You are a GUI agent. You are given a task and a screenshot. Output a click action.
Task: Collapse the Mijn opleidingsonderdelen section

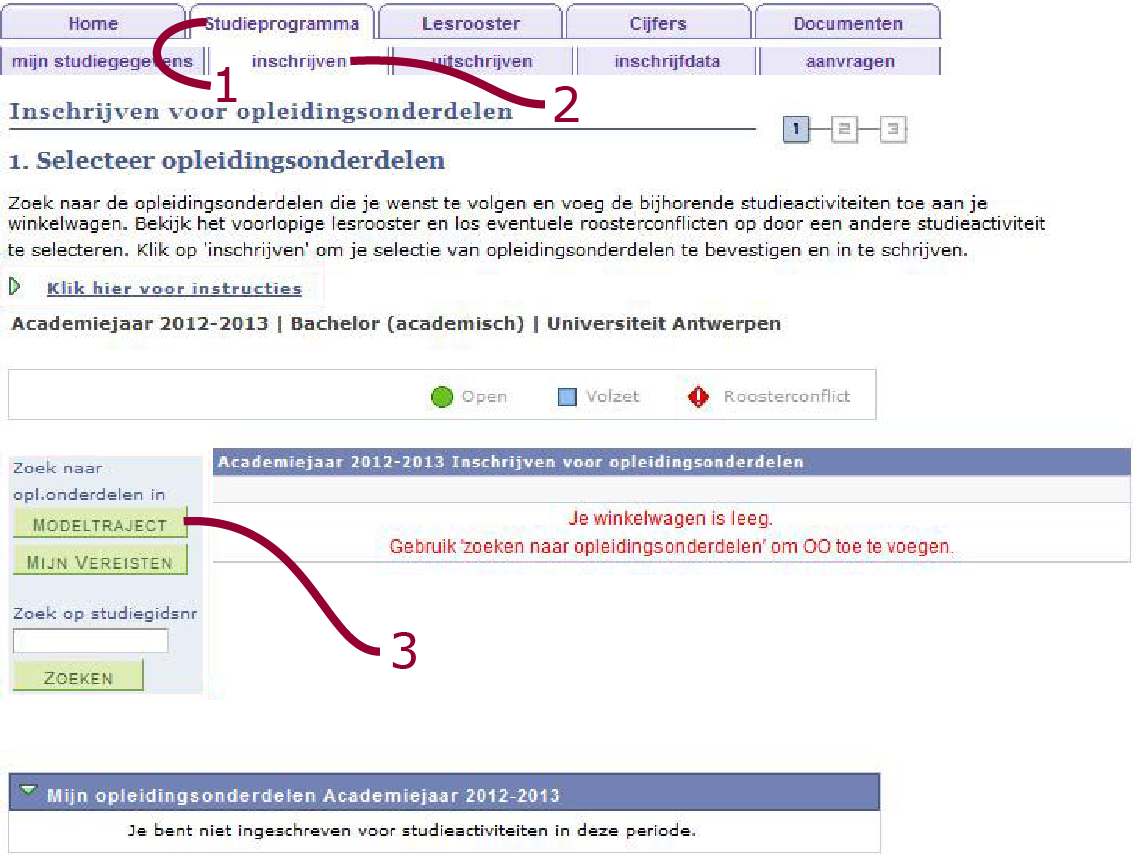[x=28, y=793]
